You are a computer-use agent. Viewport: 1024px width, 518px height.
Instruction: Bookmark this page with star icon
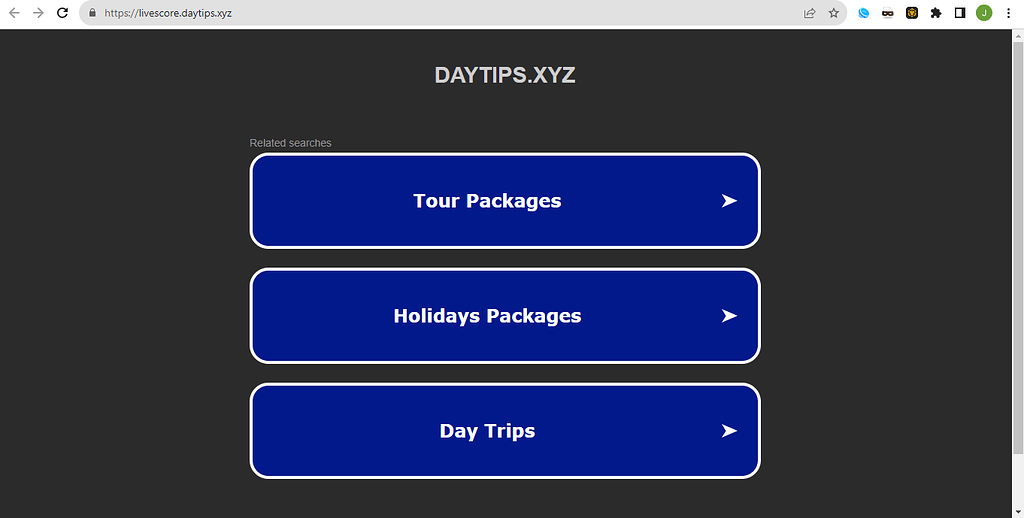point(833,13)
